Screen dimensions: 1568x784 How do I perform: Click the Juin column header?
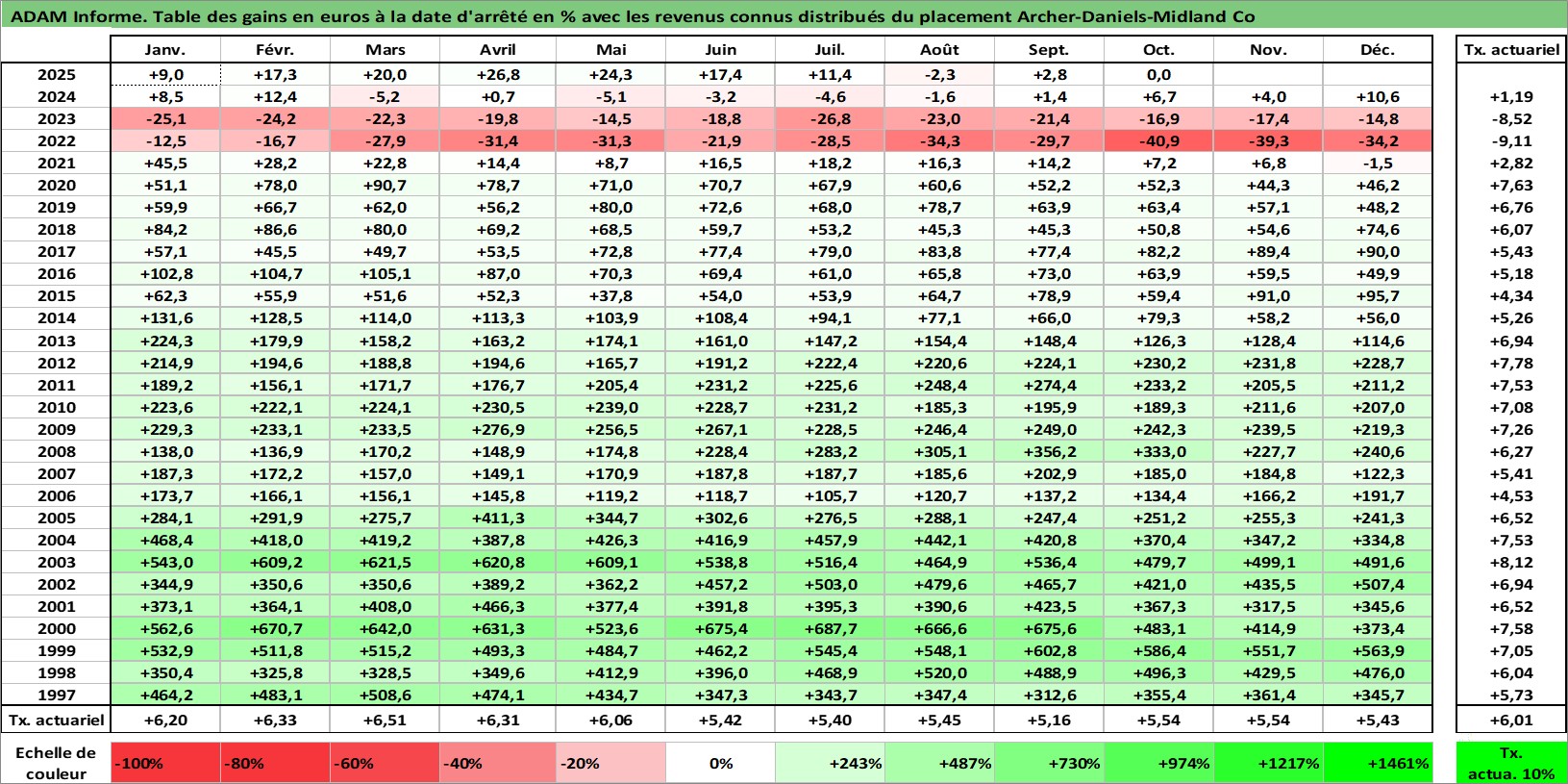[720, 50]
